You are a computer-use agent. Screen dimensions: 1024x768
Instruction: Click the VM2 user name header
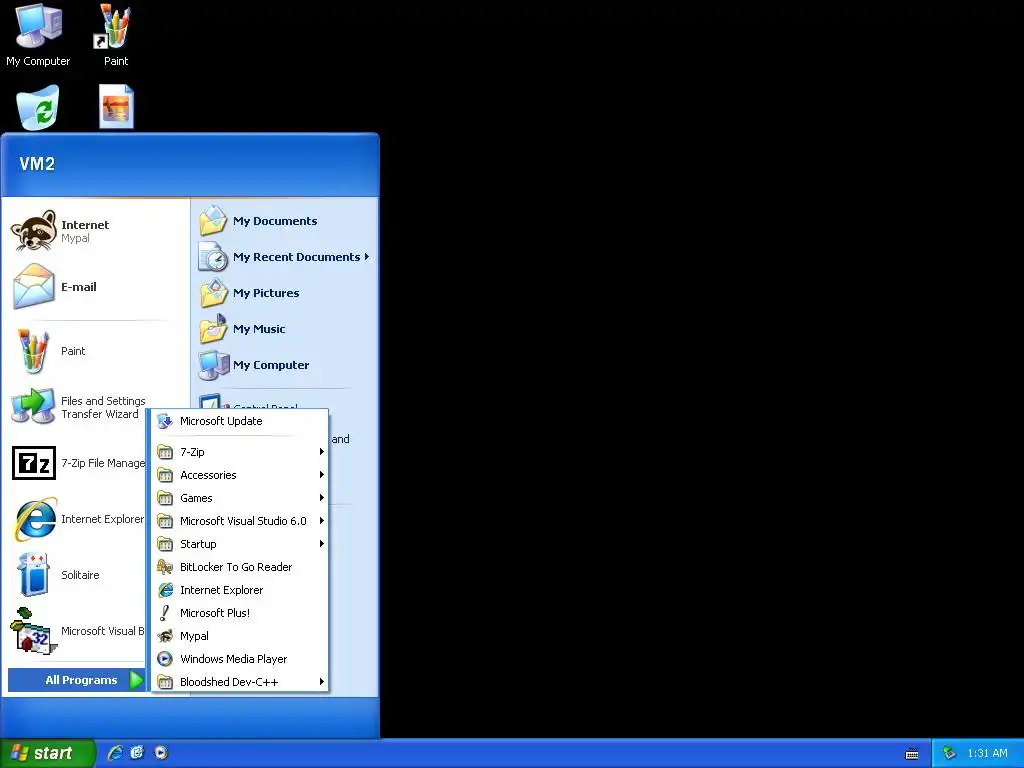[37, 164]
